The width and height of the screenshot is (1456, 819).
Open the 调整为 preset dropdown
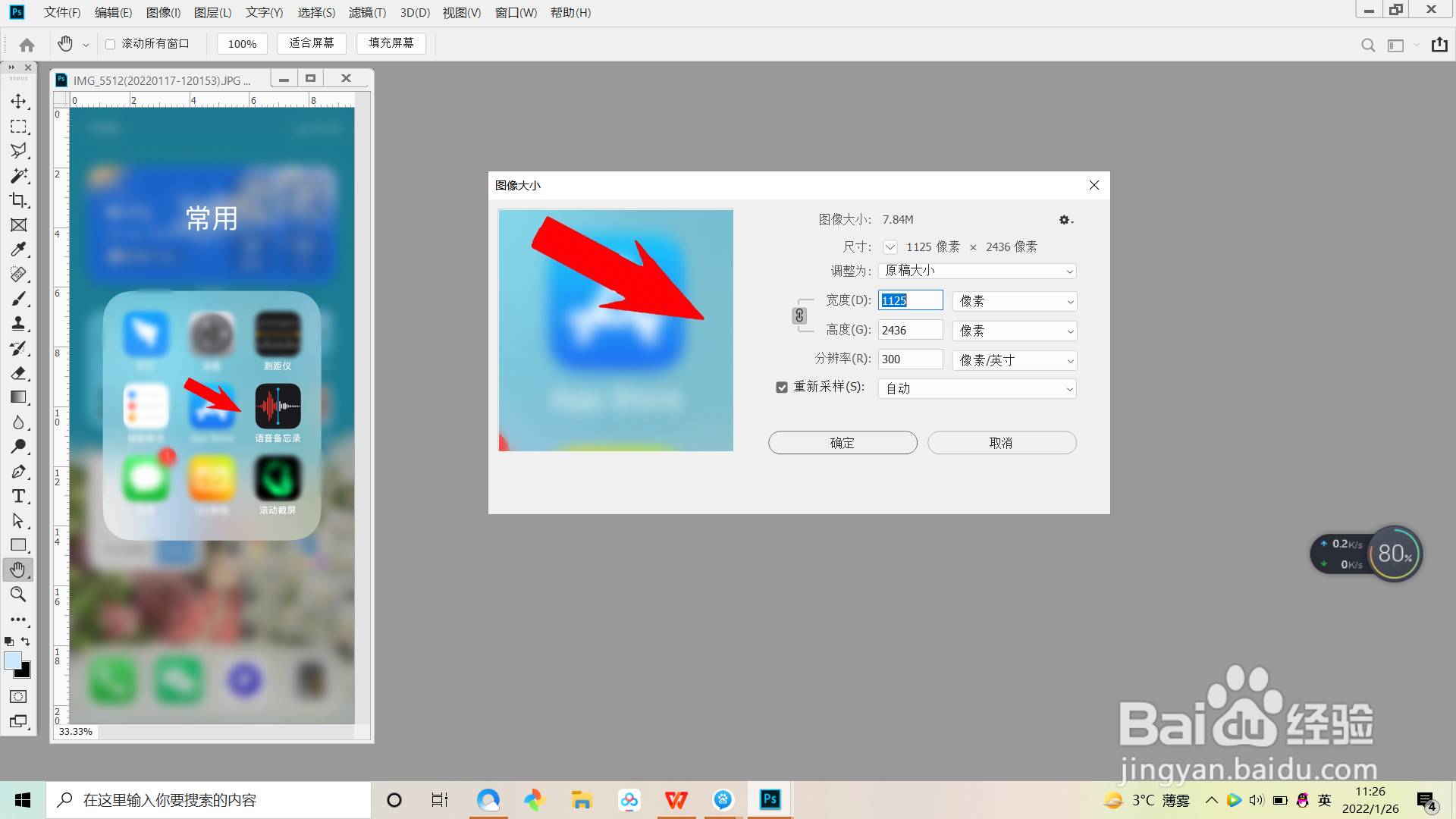976,271
